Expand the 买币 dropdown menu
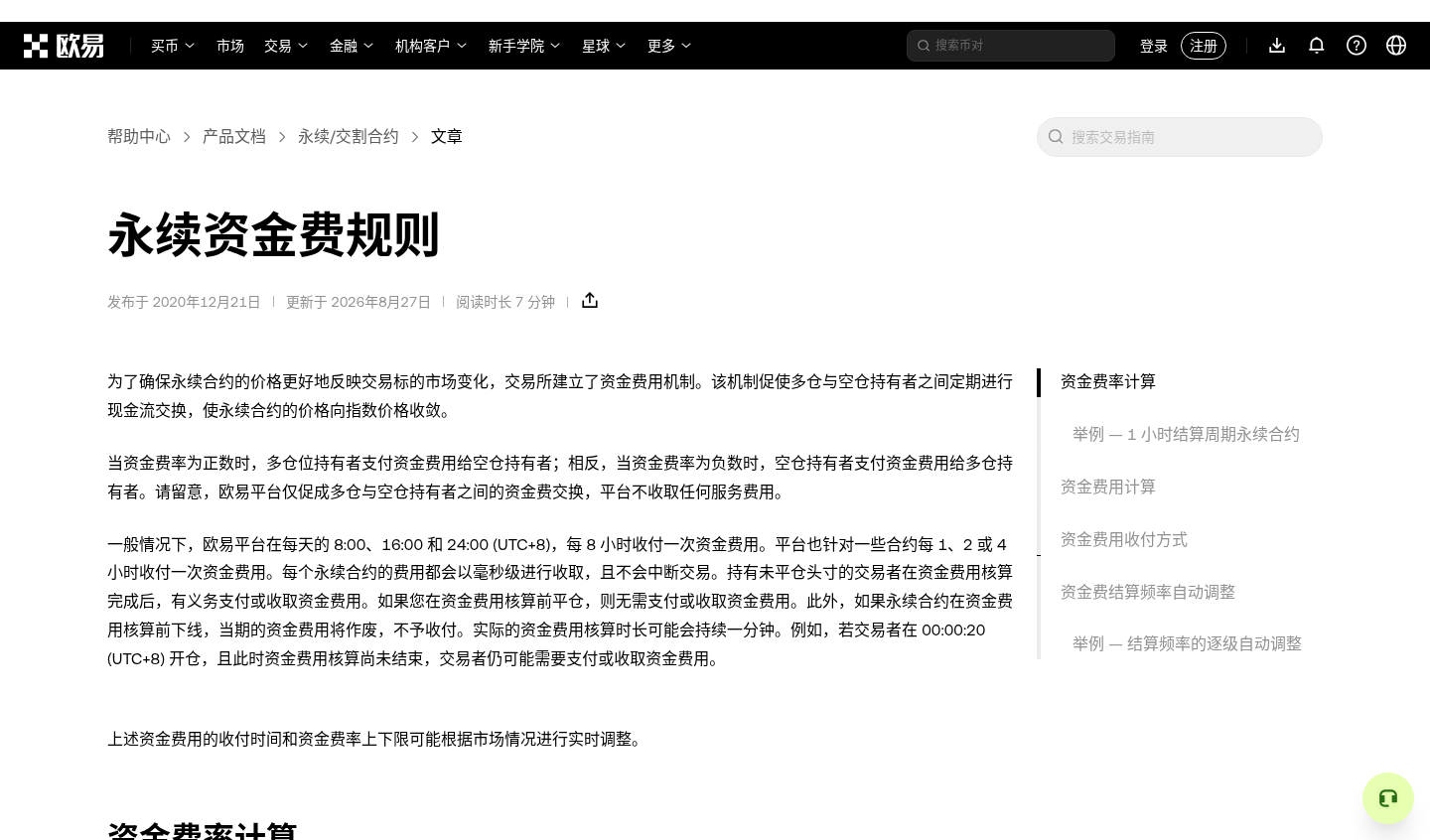Image resolution: width=1430 pixels, height=840 pixels. (173, 46)
